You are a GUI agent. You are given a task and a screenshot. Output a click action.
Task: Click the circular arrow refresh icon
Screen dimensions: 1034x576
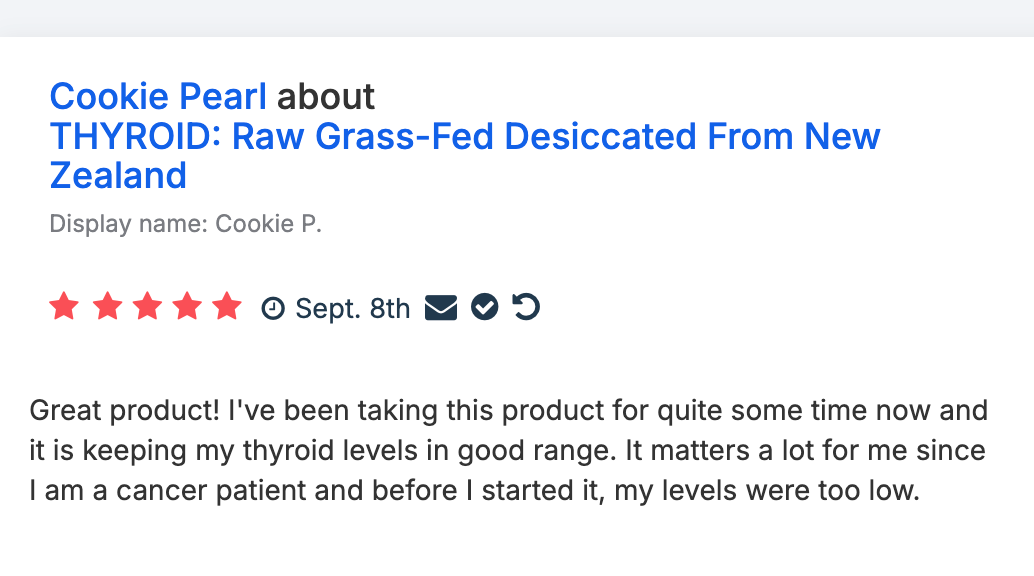pyautogui.click(x=526, y=307)
